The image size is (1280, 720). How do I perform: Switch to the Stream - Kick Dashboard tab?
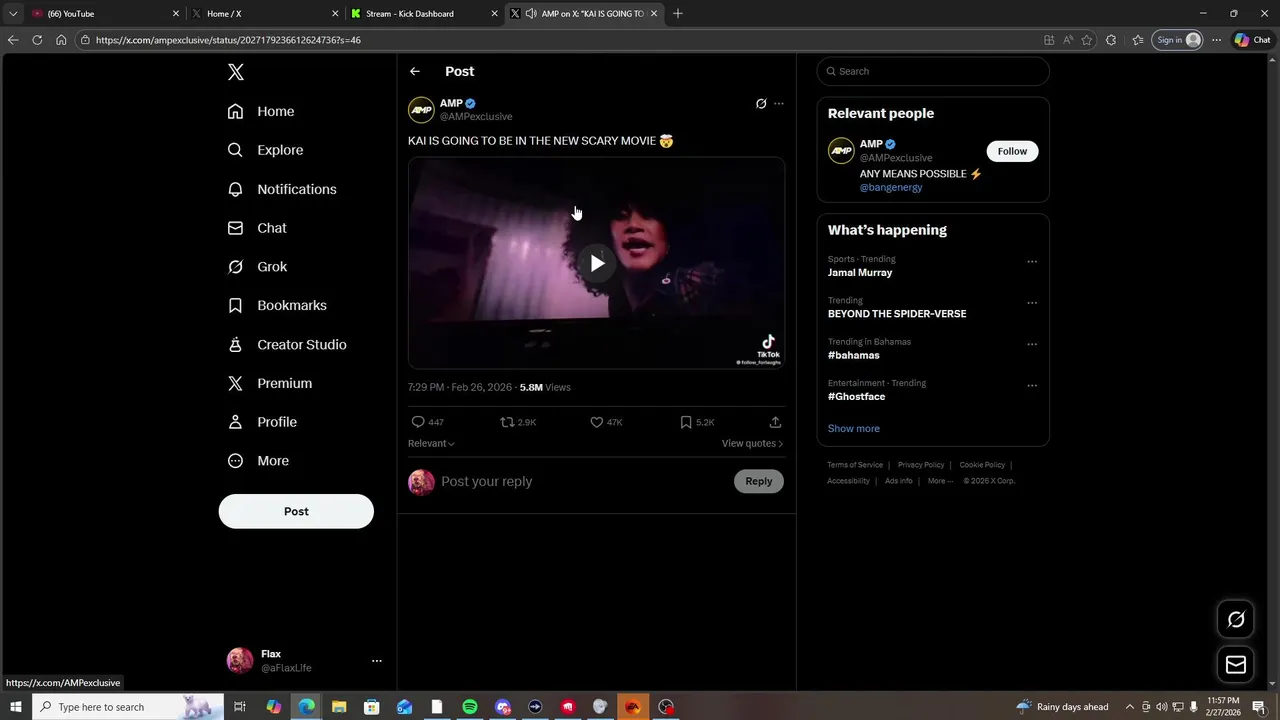click(x=424, y=14)
